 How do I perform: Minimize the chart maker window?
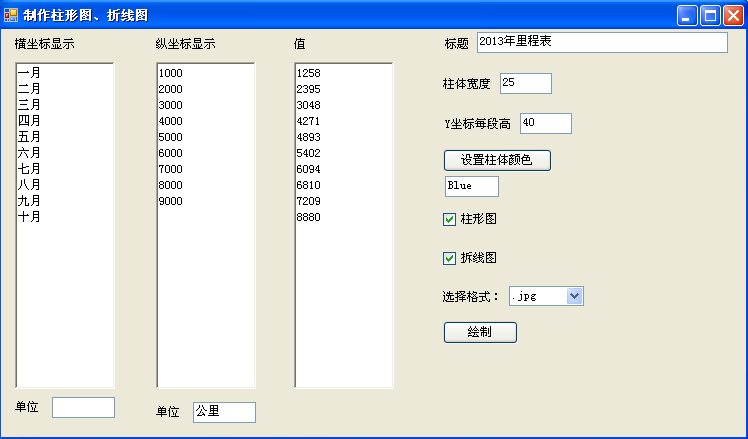[x=688, y=15]
